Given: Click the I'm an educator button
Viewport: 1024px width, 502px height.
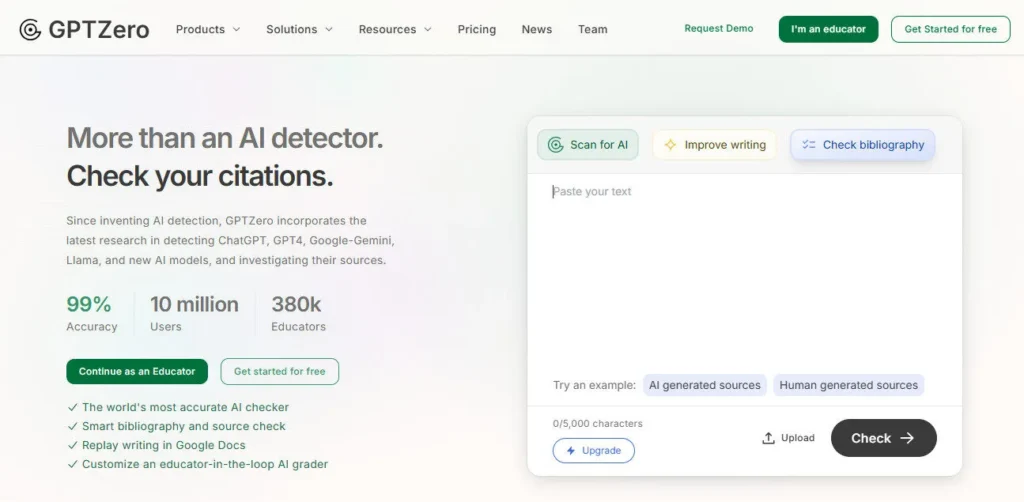Looking at the screenshot, I should 828,29.
